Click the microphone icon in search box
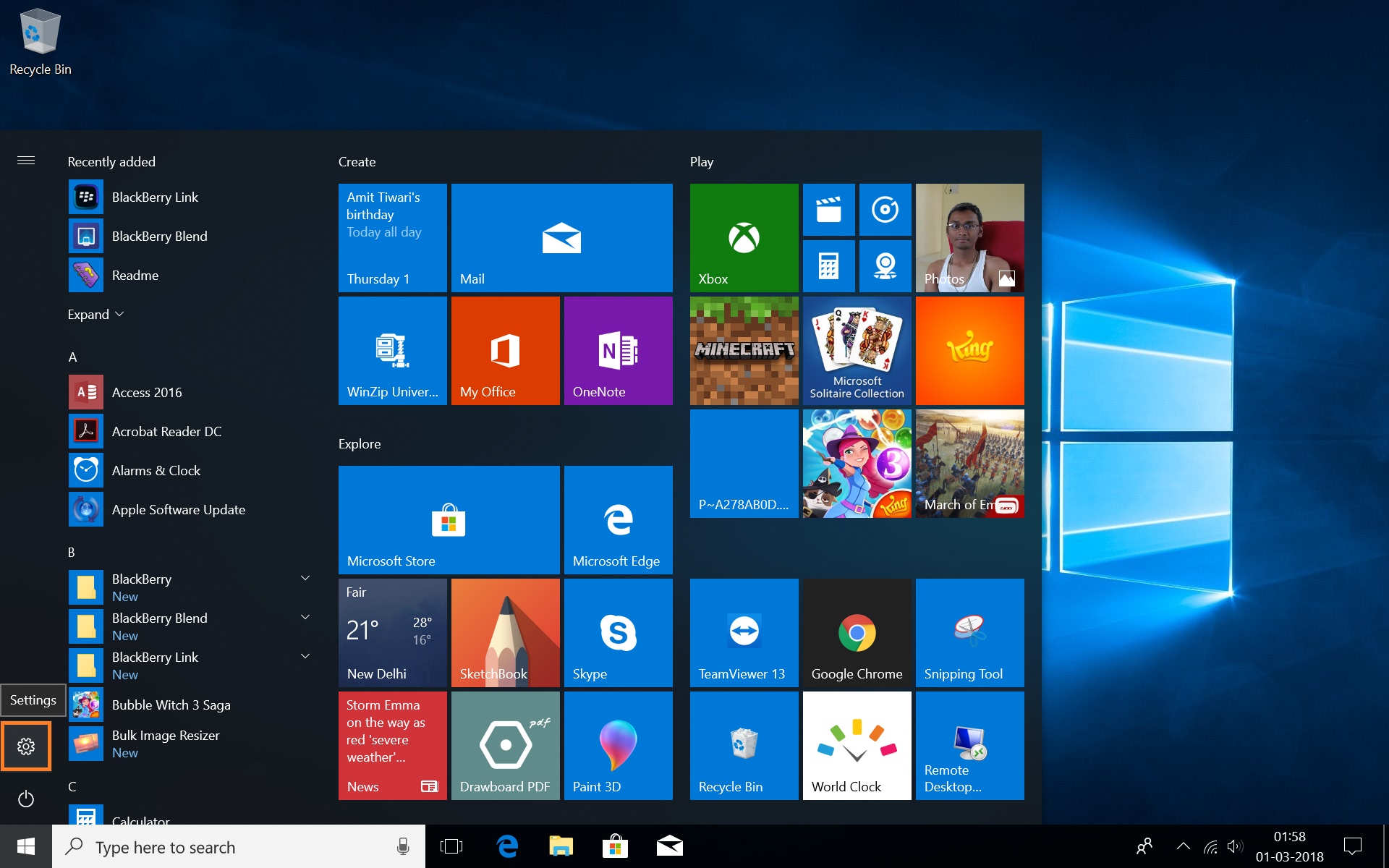The width and height of the screenshot is (1389, 868). (x=403, y=846)
